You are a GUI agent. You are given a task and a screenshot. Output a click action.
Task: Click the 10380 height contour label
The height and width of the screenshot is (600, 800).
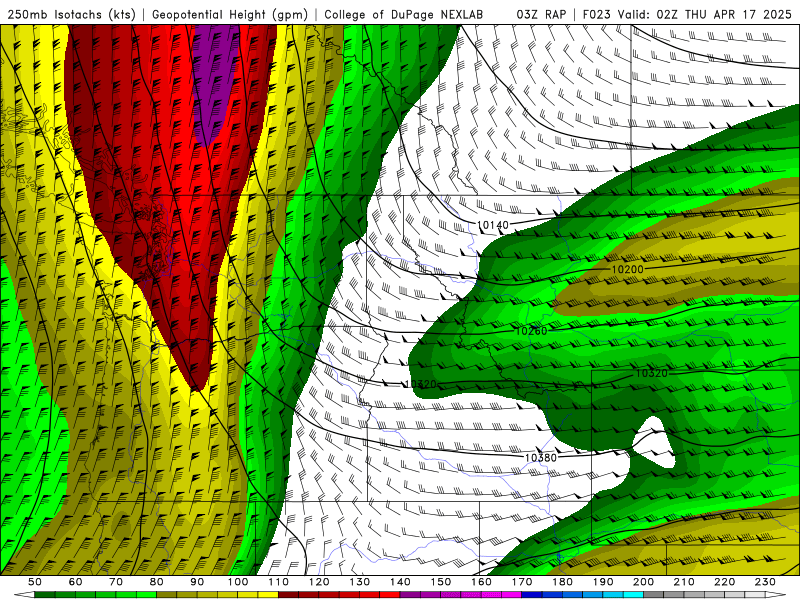(x=541, y=458)
